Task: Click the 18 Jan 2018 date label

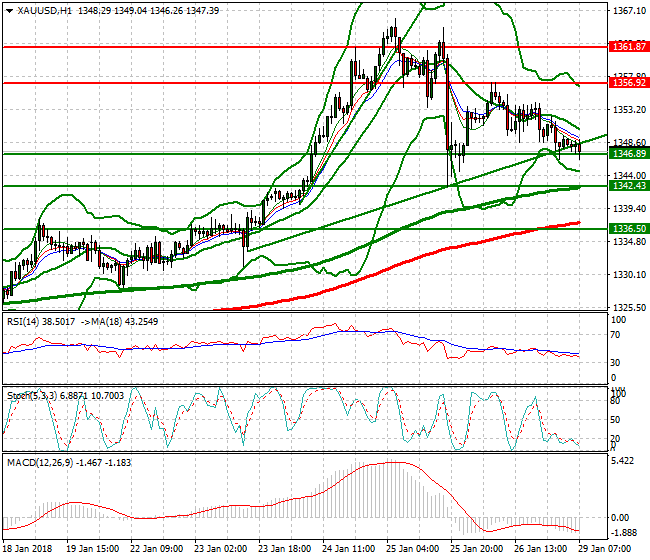Action: click(x=27, y=549)
